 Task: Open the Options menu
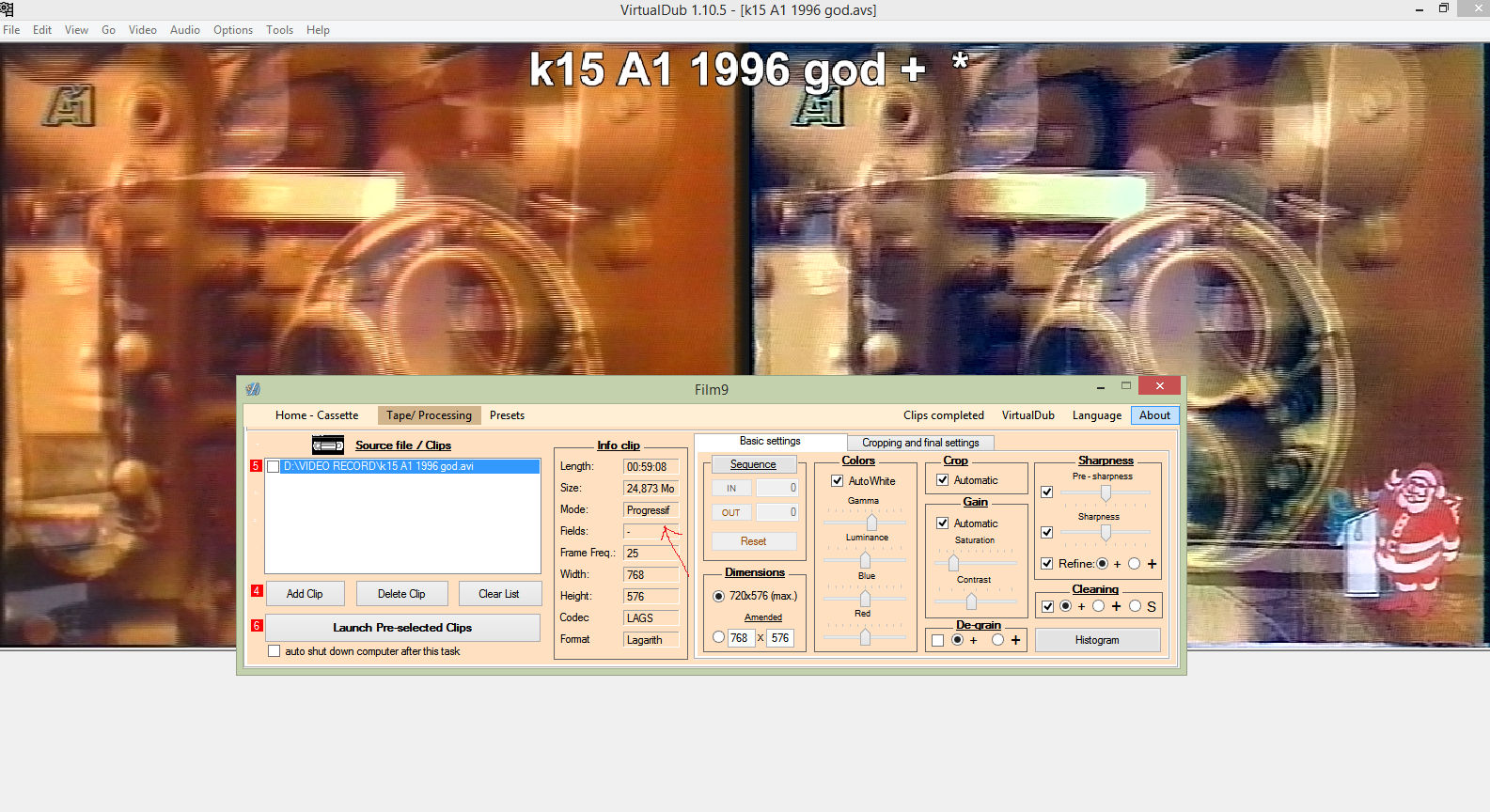(x=233, y=30)
